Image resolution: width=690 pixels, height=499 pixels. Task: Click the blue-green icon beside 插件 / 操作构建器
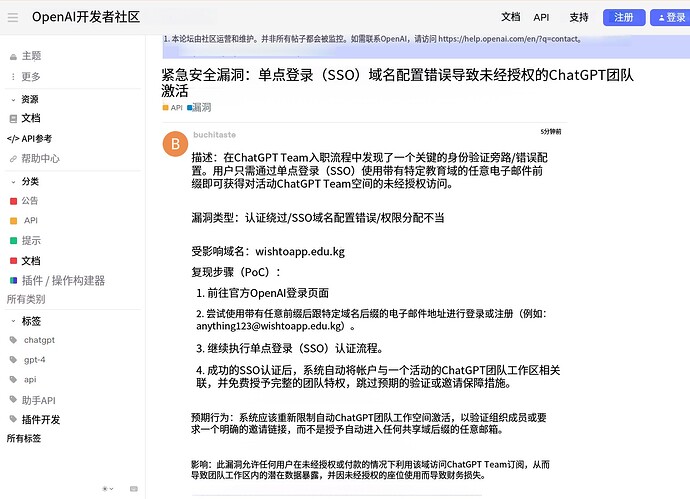(13, 280)
